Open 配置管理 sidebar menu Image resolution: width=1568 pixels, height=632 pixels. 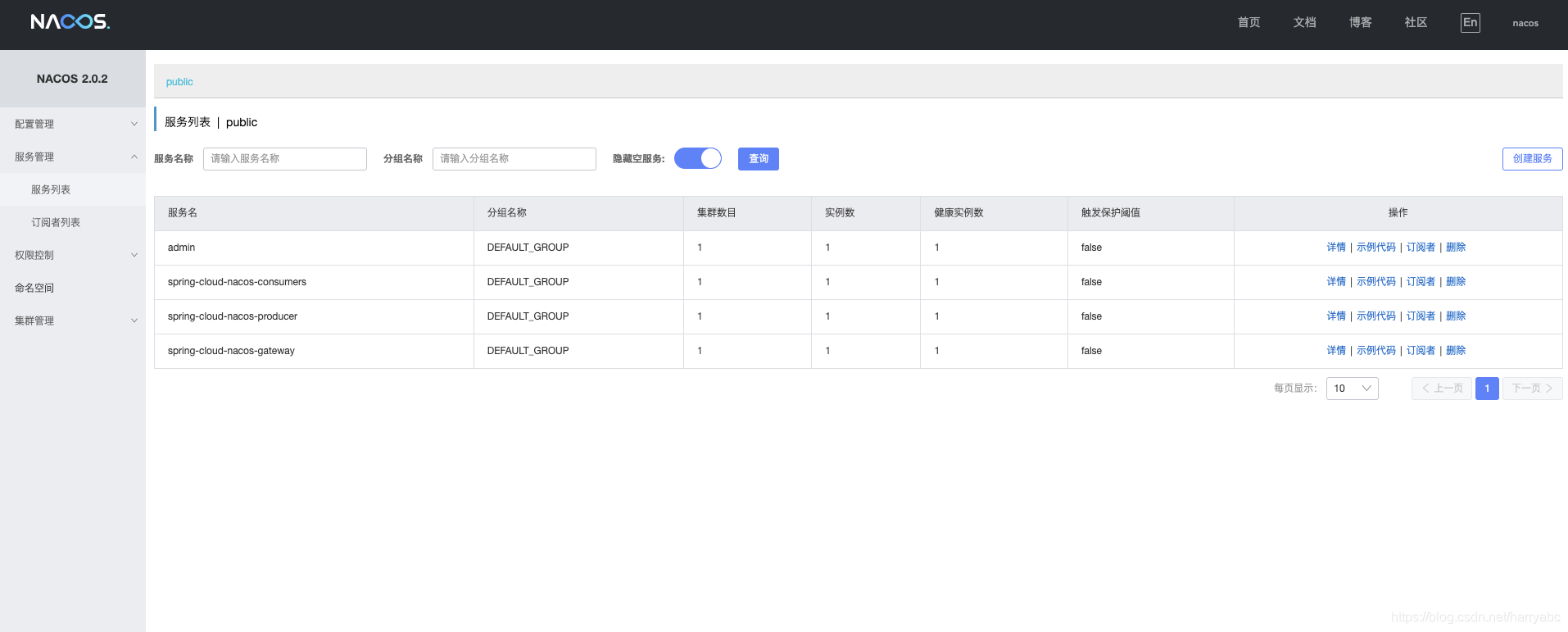coord(73,124)
